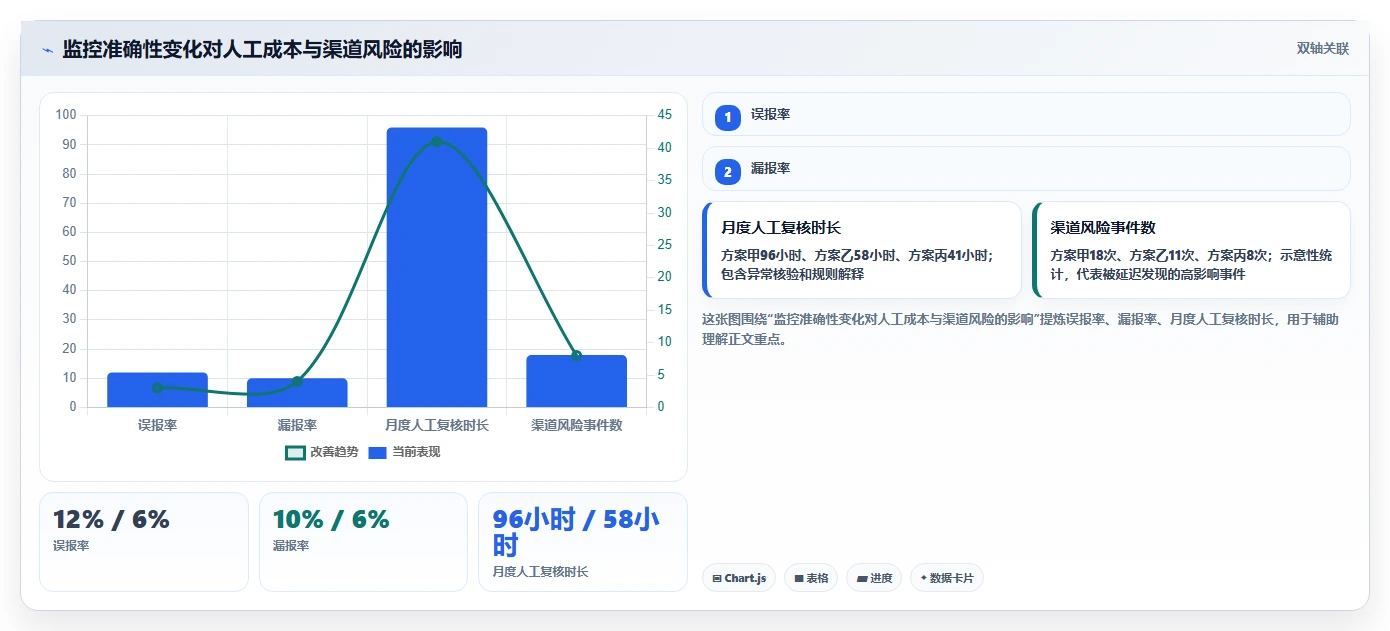1390x631 pixels.
Task: Click the trend line point above 漏报率
Action: (297, 381)
